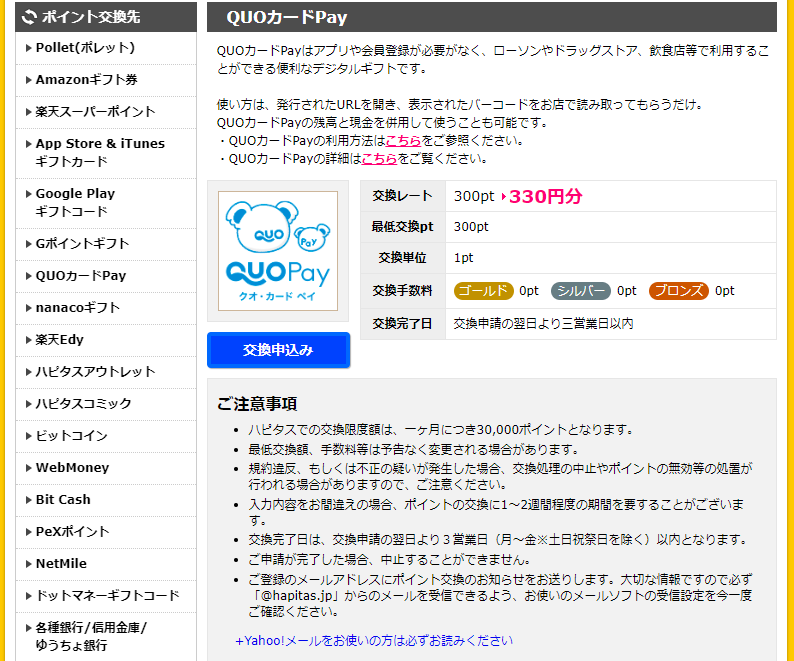The height and width of the screenshot is (661, 794).
Task: Click the ブロンズ rank badge
Action: tap(679, 291)
